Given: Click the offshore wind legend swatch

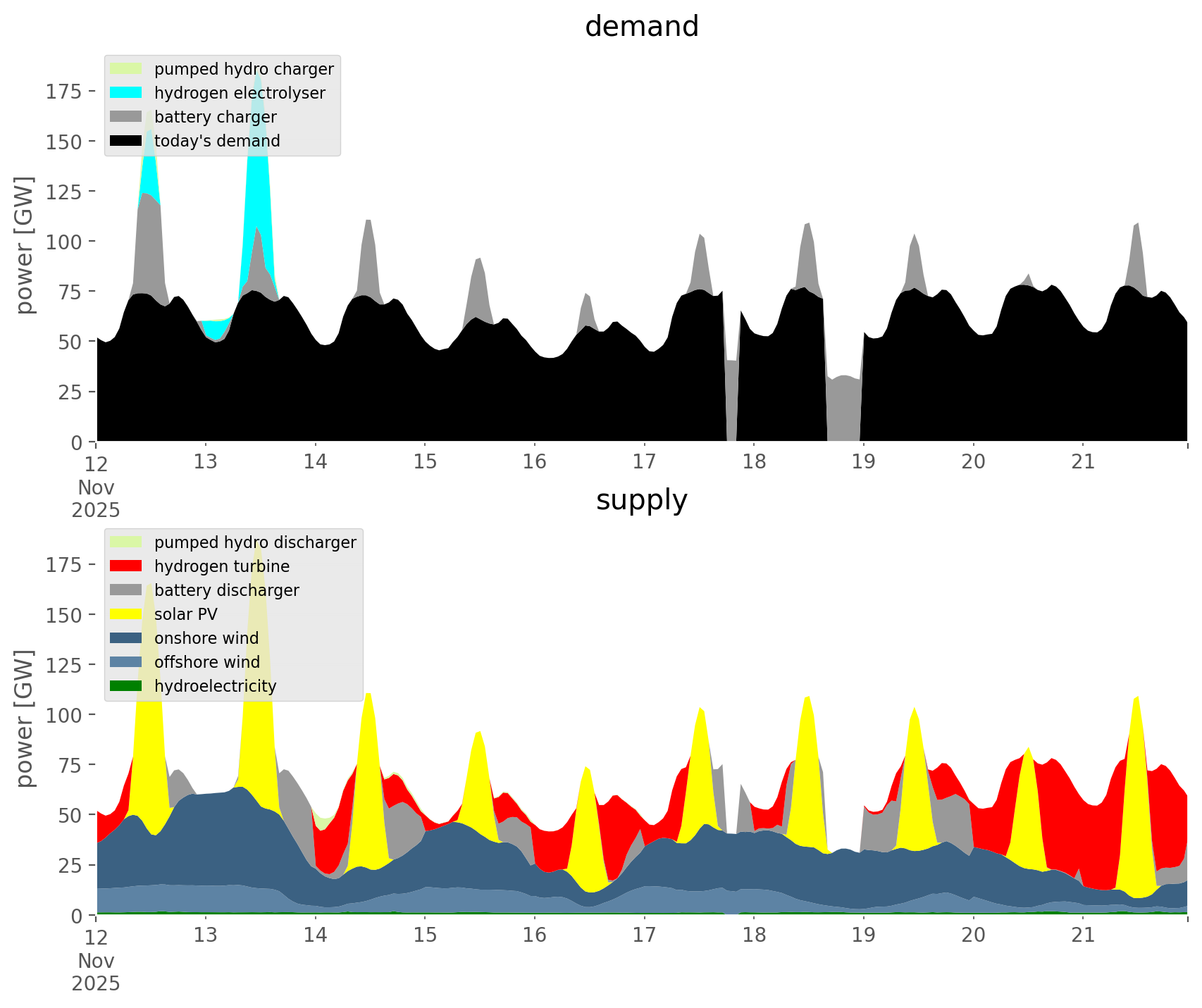Looking at the screenshot, I should tap(126, 662).
